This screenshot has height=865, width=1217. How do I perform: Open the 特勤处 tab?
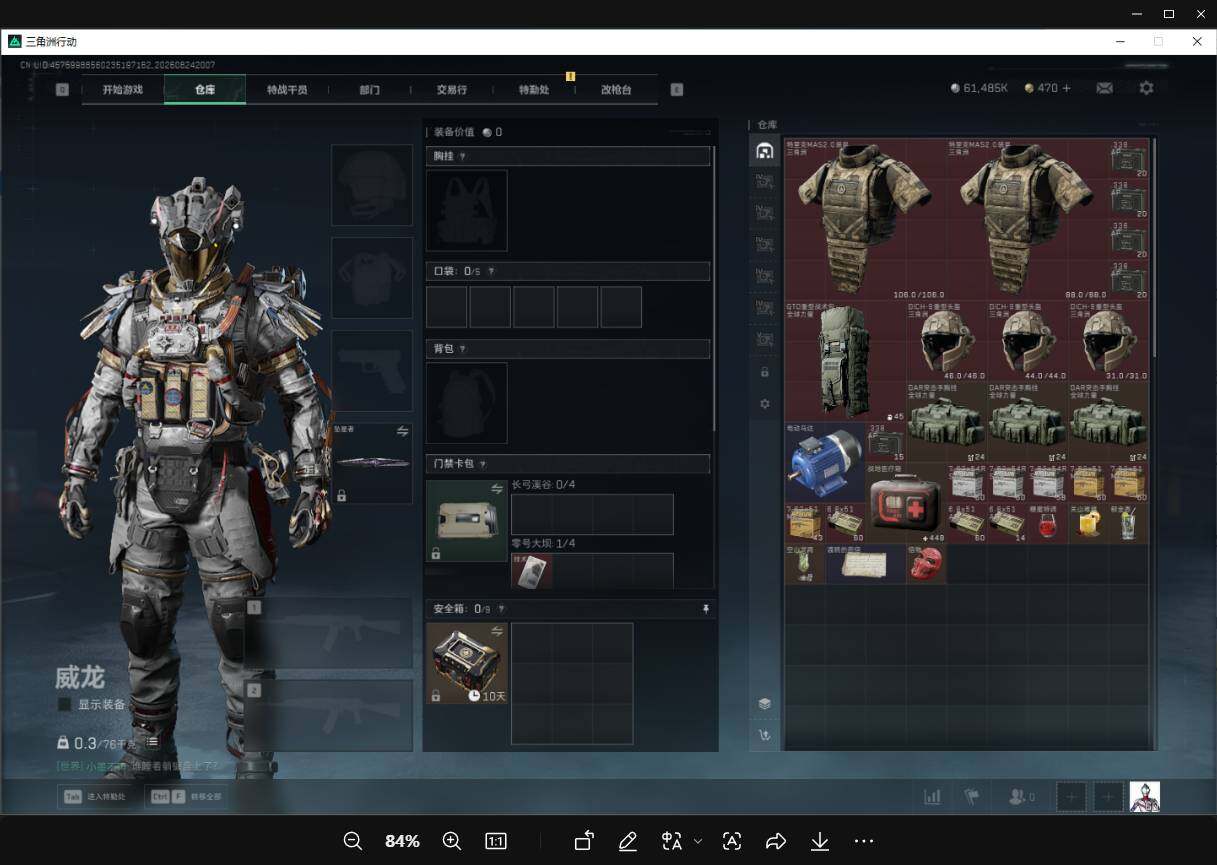point(533,89)
